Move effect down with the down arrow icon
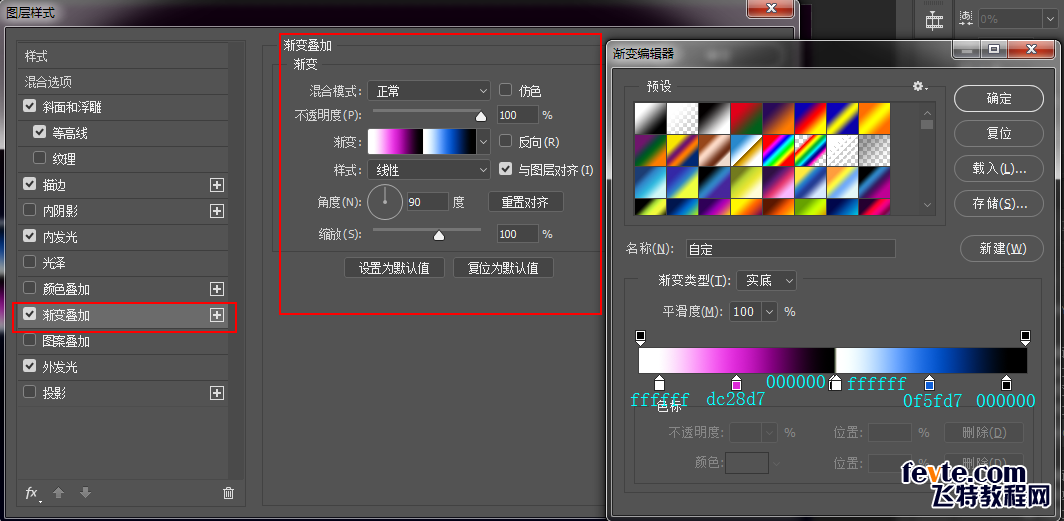1064x521 pixels. (85, 493)
